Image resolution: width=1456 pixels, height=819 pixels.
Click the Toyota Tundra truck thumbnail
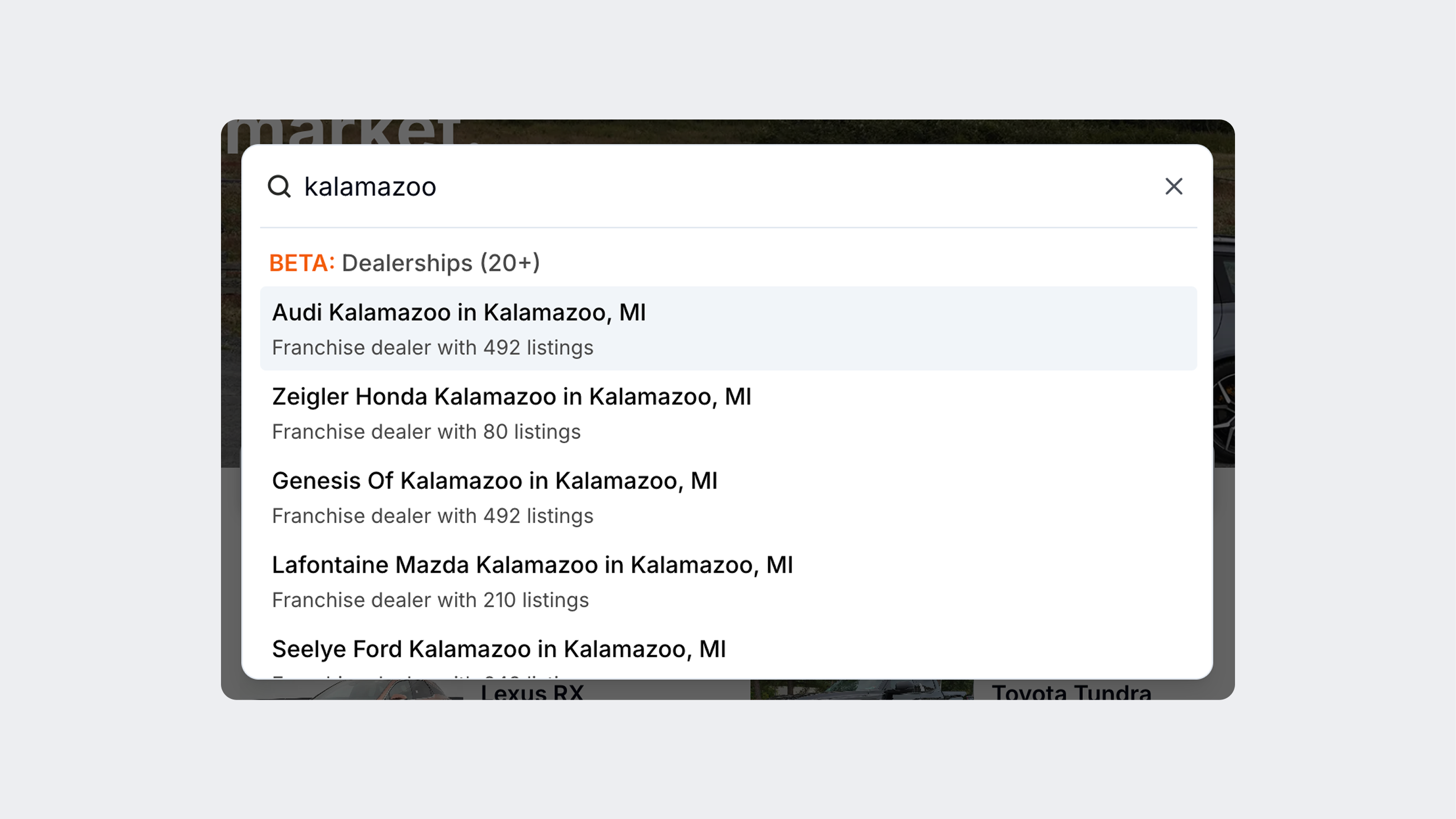coord(861,690)
